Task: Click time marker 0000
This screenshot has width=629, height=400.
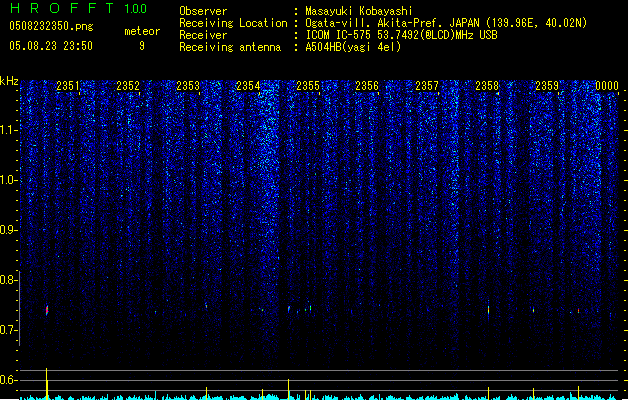Action: (x=607, y=86)
